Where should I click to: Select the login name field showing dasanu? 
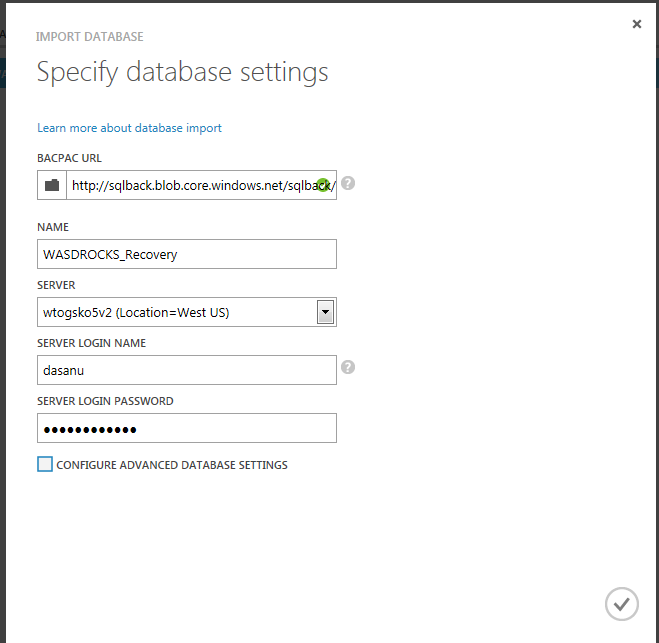point(186,370)
